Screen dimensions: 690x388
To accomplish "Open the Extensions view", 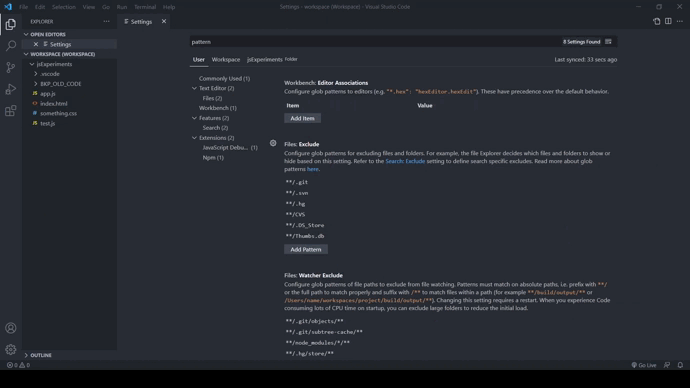I will (11, 110).
